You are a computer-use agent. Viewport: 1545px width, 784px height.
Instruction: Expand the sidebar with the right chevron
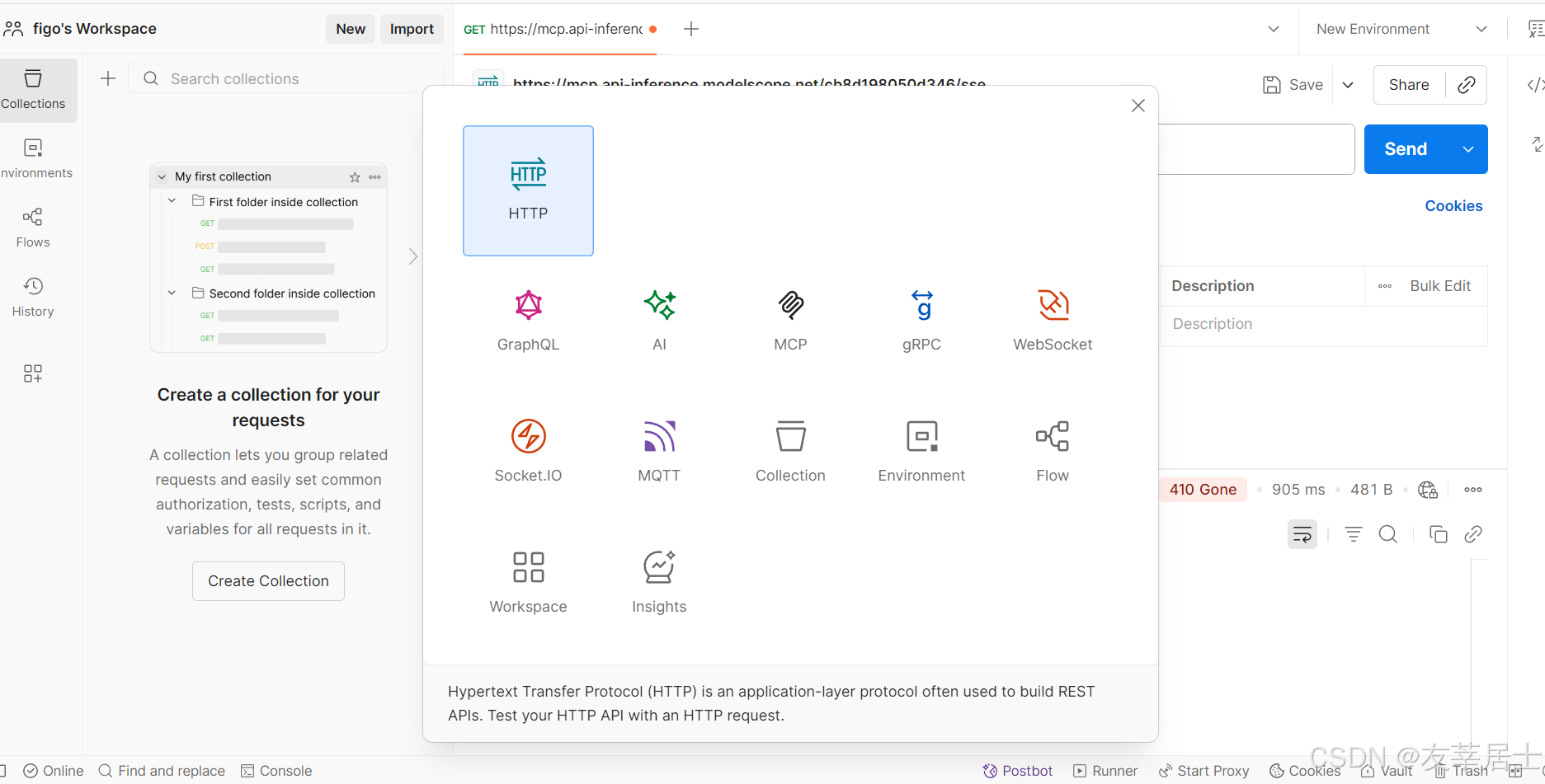pos(413,256)
